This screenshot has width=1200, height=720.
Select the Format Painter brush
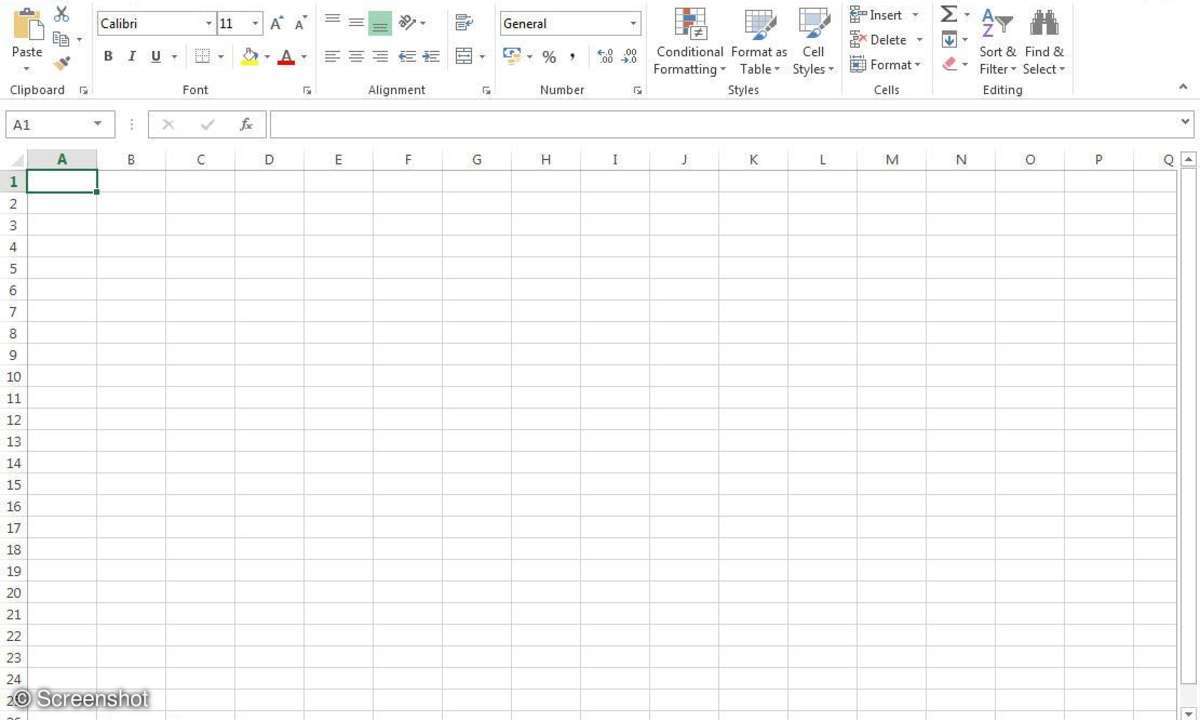point(62,64)
